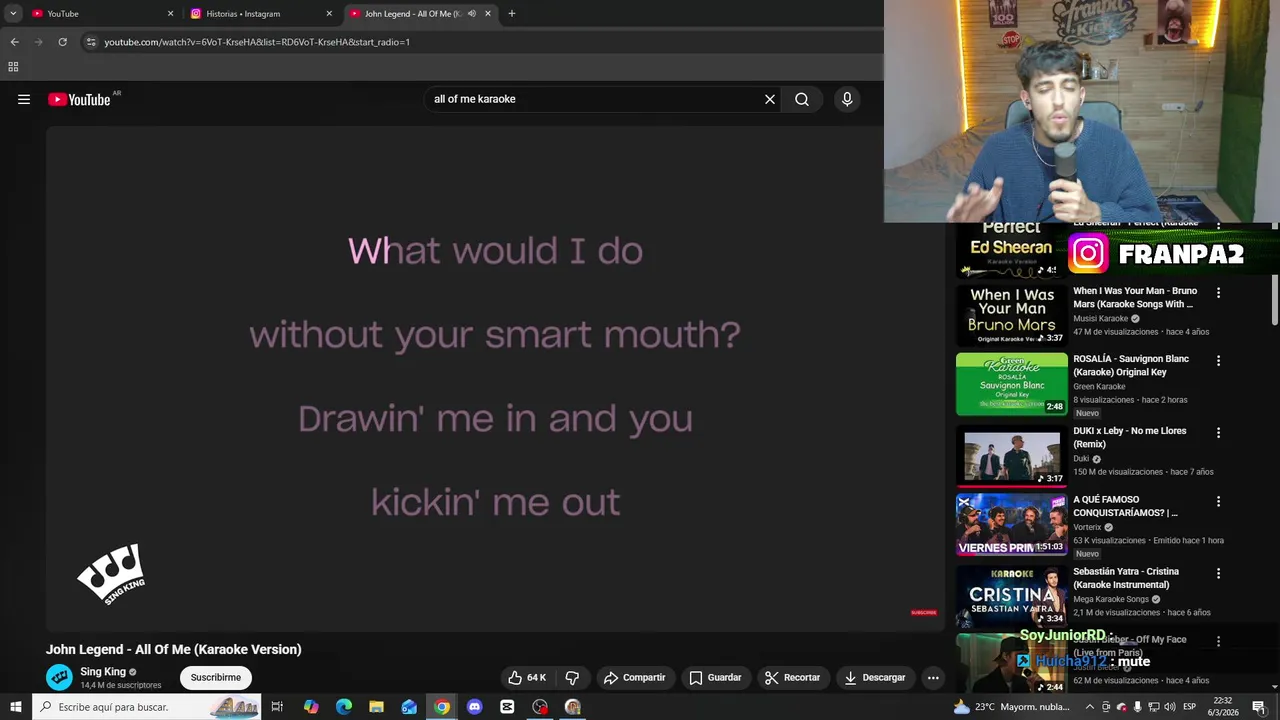This screenshot has height=720, width=1280.
Task: Open the tab search dropdown arrow
Action: coord(13,14)
